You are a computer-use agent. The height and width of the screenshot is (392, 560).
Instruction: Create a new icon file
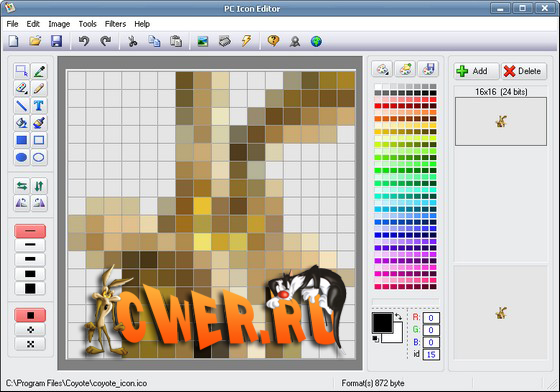point(13,41)
